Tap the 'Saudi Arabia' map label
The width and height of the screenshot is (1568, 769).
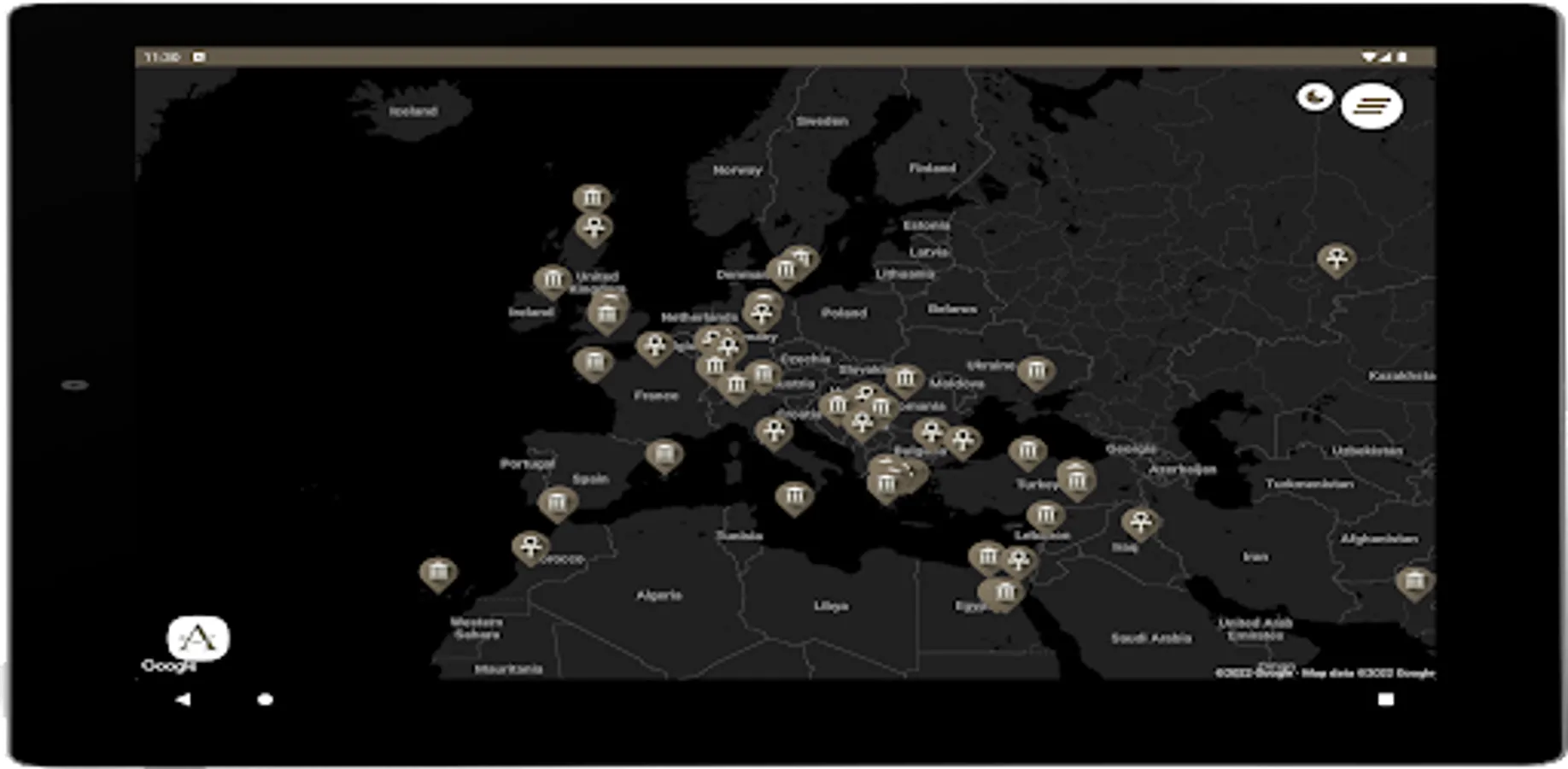coord(1150,638)
